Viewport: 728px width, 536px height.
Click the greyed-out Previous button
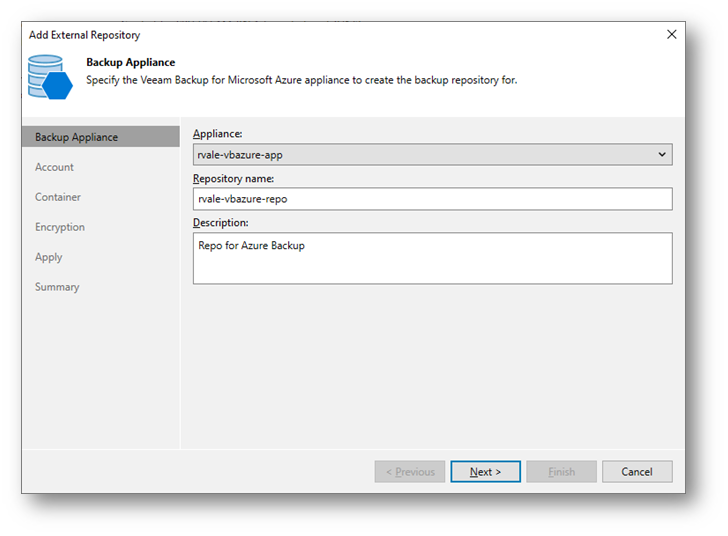pyautogui.click(x=409, y=472)
